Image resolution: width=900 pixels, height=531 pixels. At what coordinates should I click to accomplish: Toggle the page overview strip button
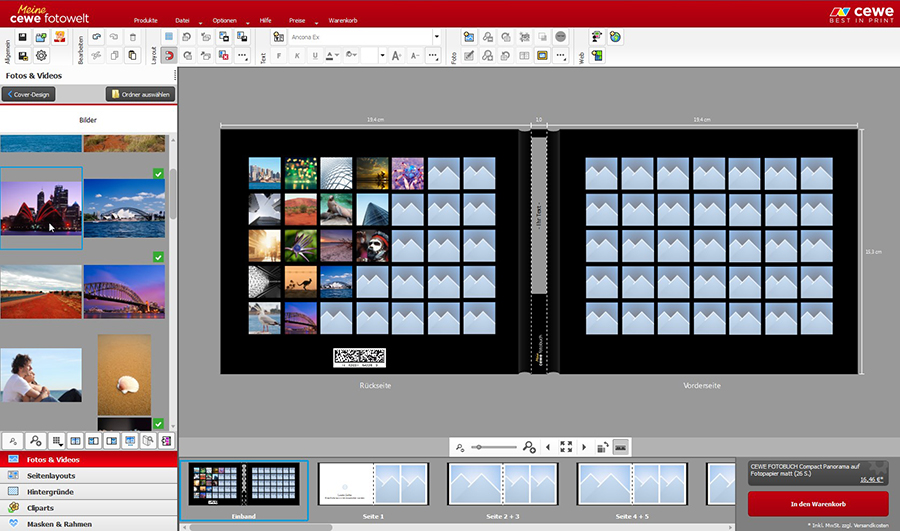tap(620, 447)
